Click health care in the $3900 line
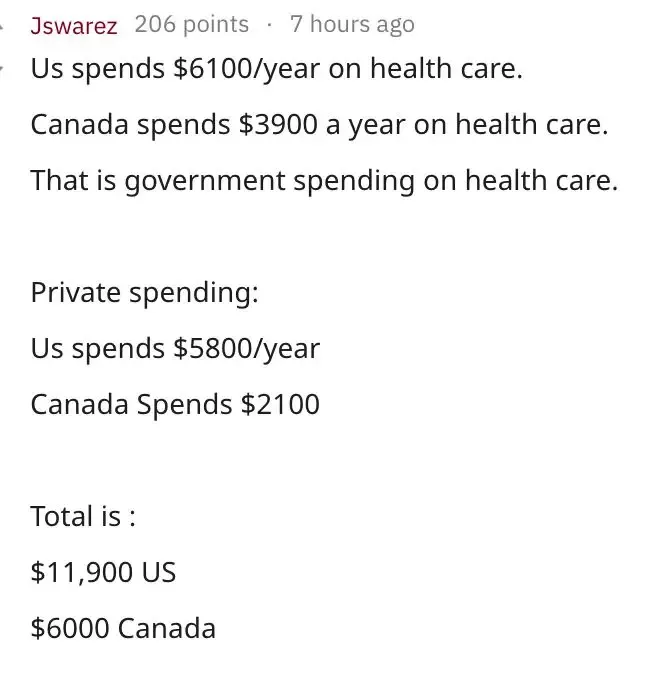Screen dimensions: 664x676 [532, 125]
